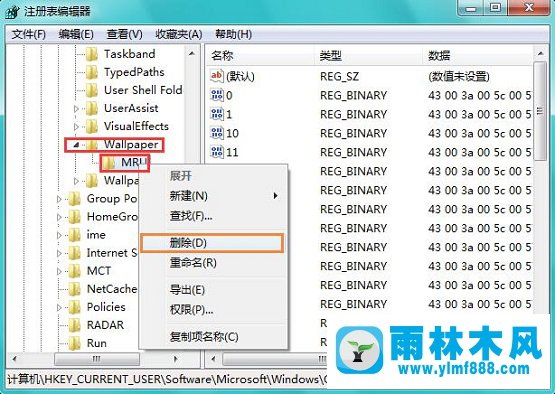Click the Policies folder icon
The height and width of the screenshot is (394, 555).
(x=74, y=307)
